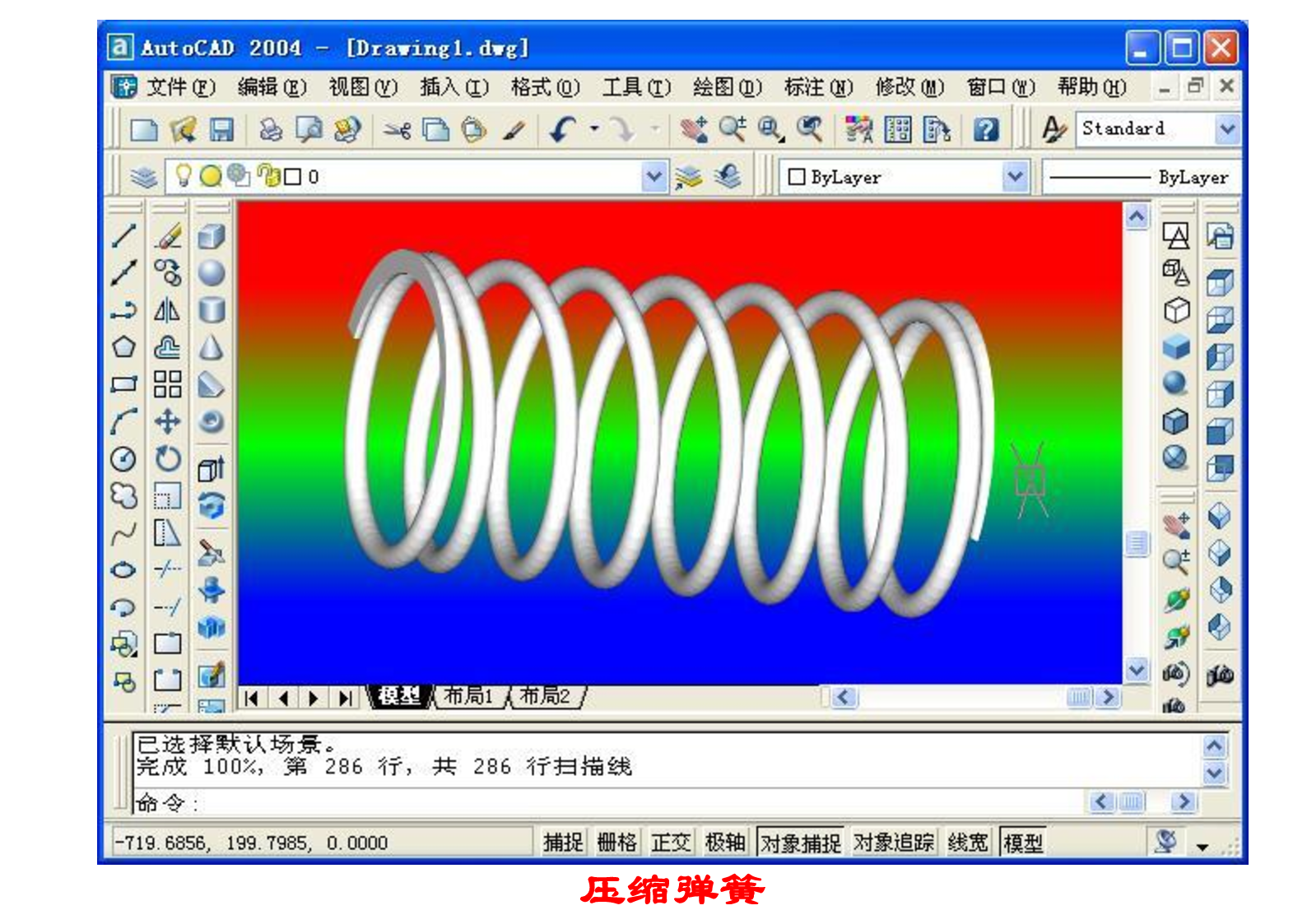Click the 命令 command line input
The image size is (1307, 924).
coord(609,802)
